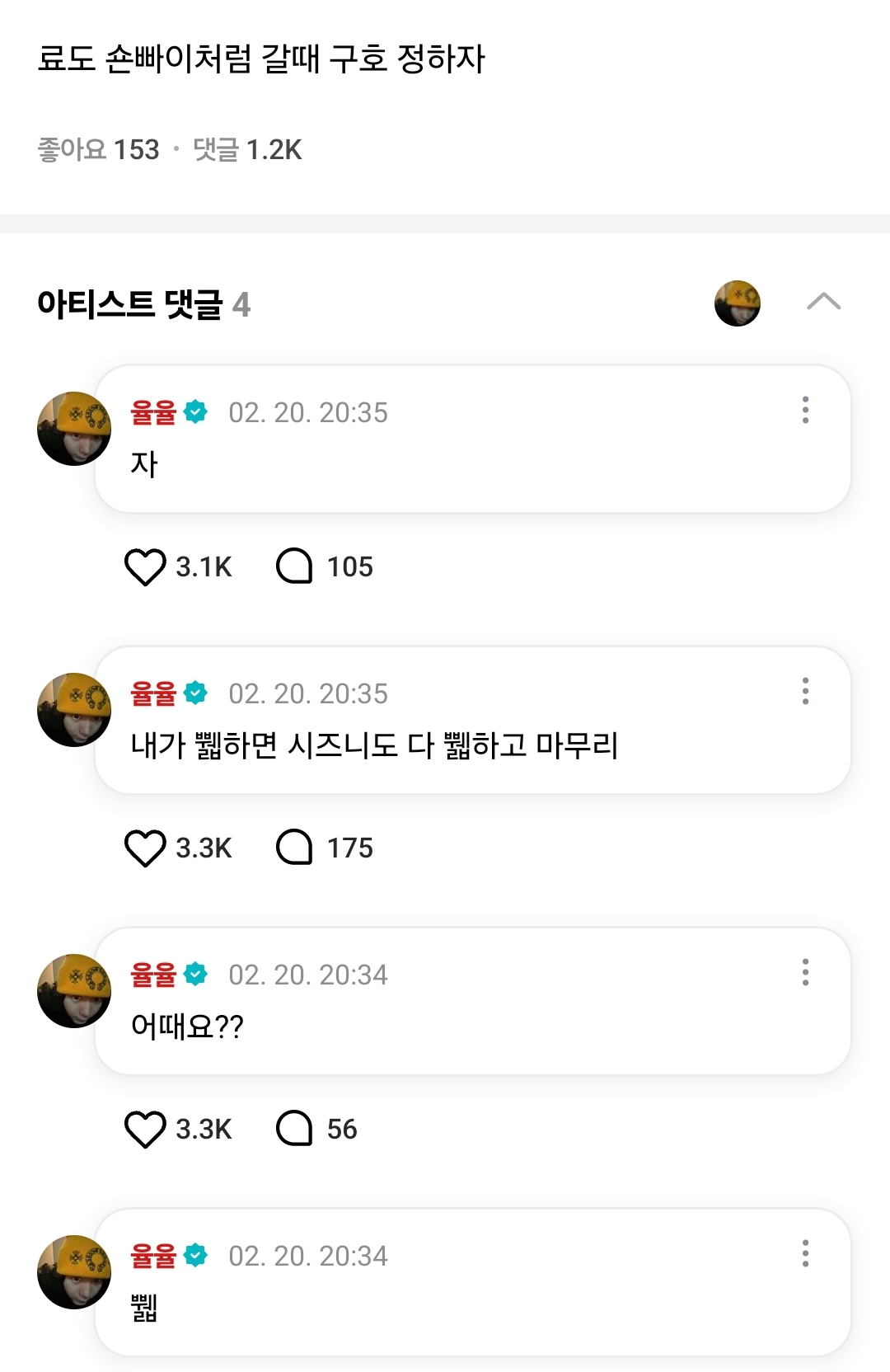This screenshot has height=1372, width=890.
Task: Open more options on the "뷉" comment
Action: 805,1253
